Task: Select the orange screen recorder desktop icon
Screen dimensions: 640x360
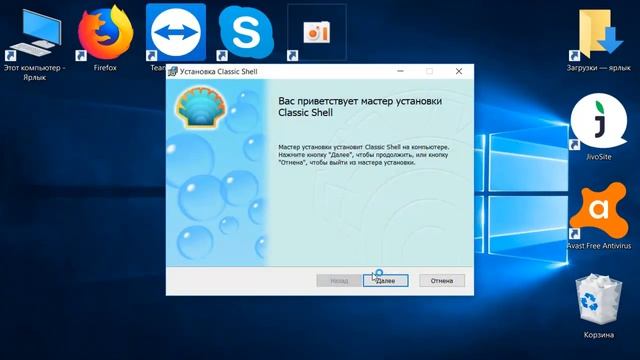Action: [317, 33]
